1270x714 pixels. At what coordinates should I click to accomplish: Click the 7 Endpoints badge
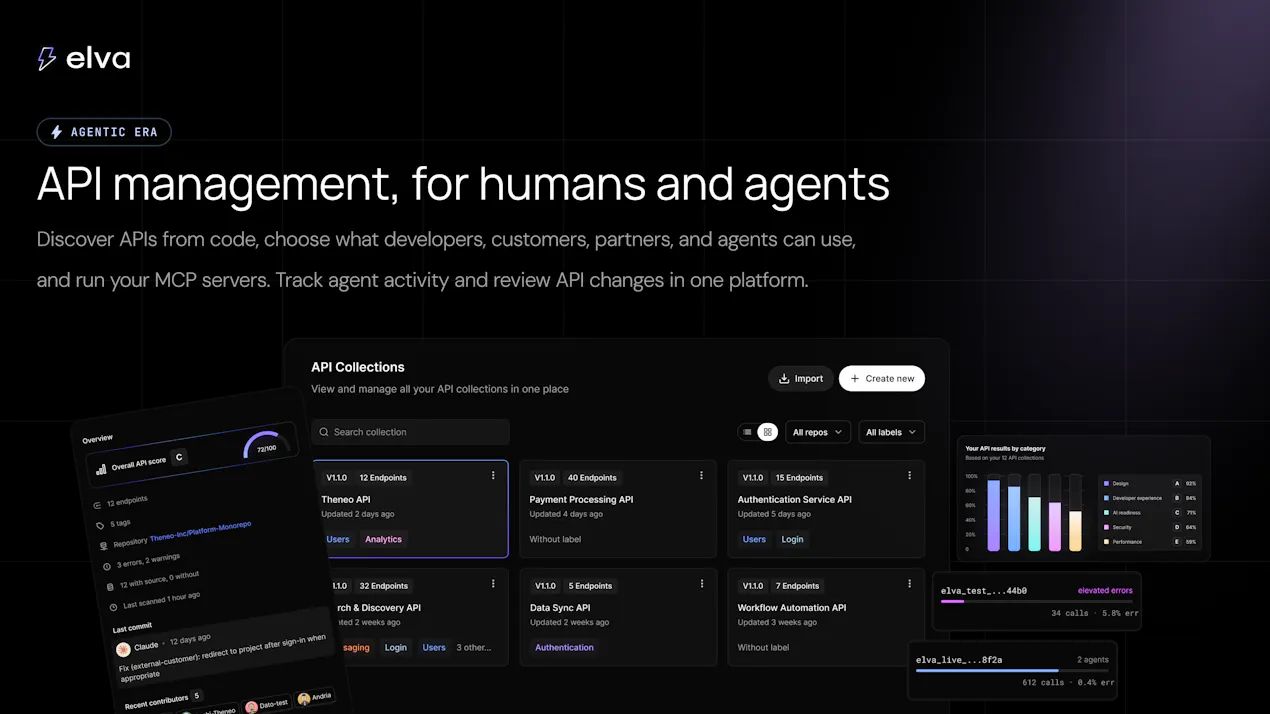coord(798,585)
